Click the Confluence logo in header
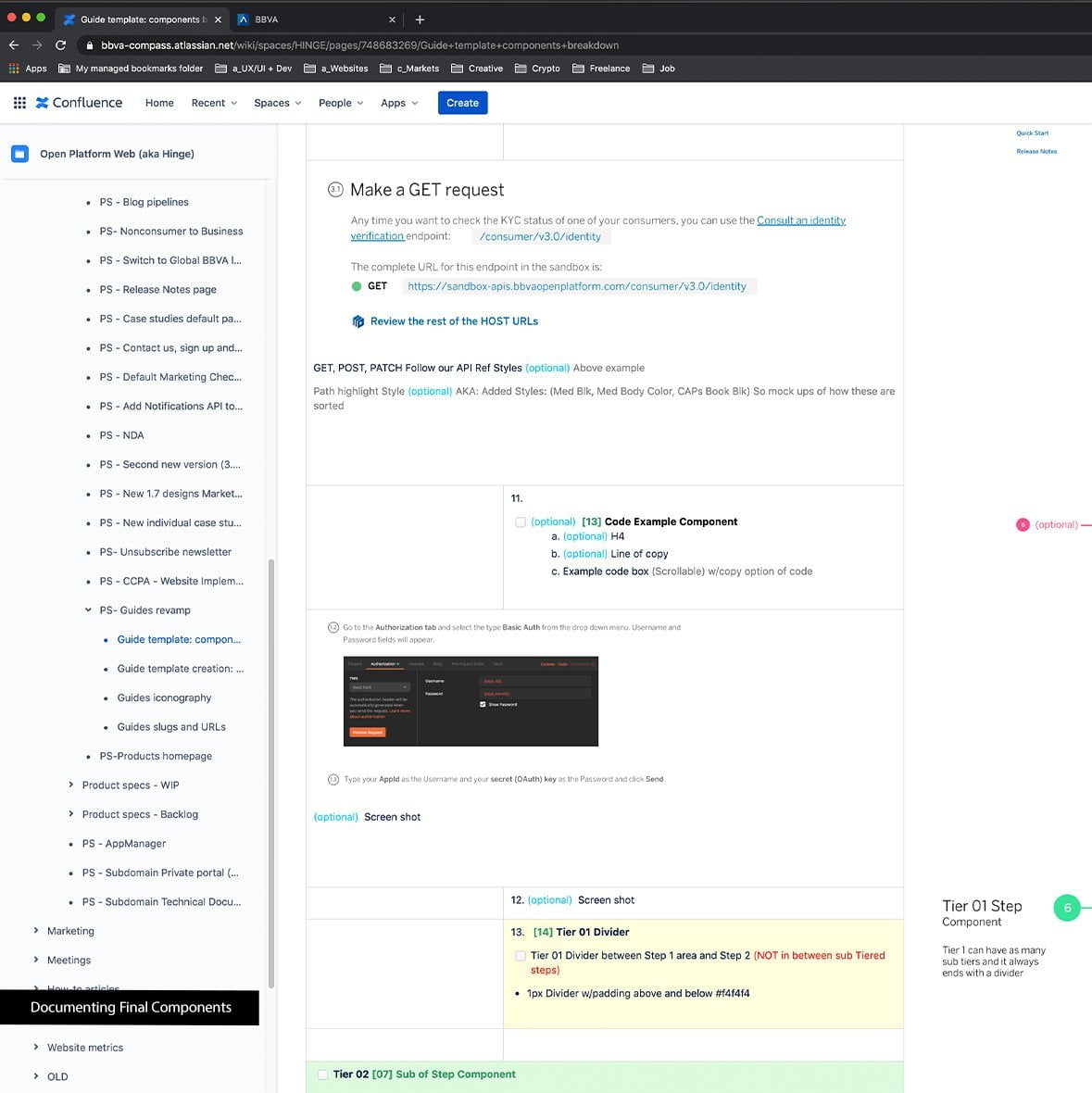1092x1093 pixels. (x=79, y=103)
